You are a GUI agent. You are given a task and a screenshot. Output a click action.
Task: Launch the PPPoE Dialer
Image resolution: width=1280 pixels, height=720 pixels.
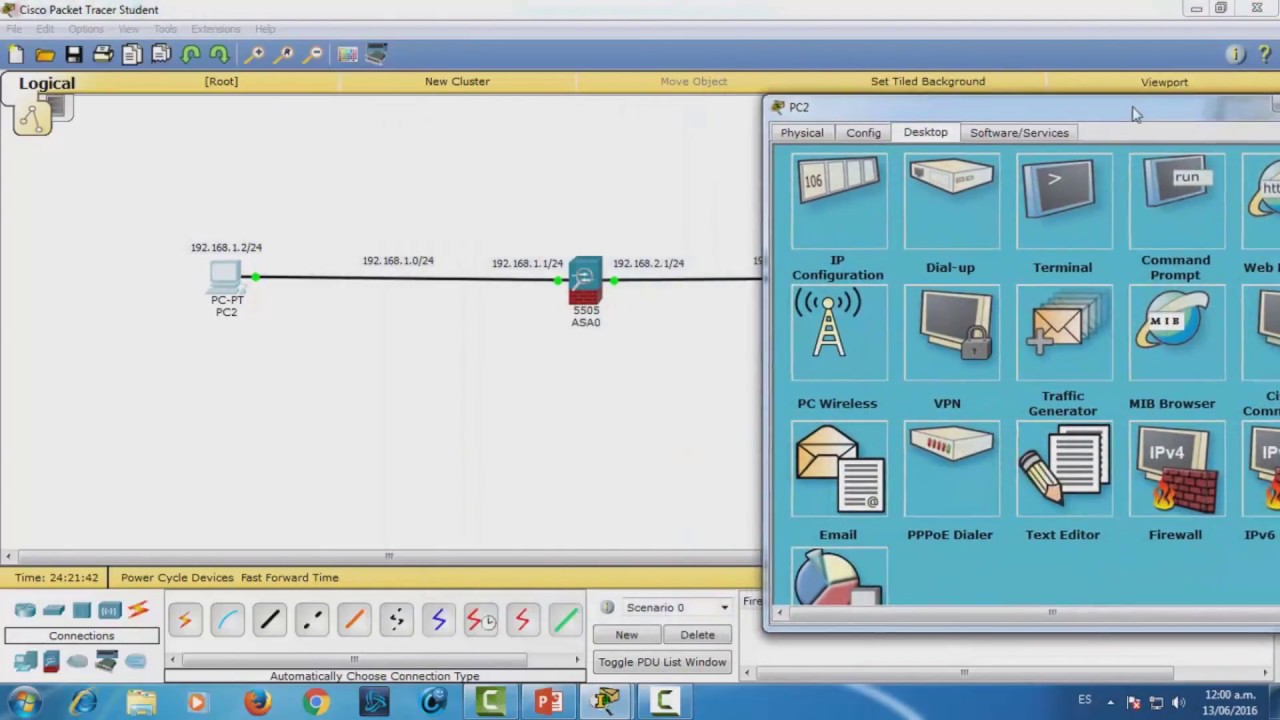coord(951,469)
